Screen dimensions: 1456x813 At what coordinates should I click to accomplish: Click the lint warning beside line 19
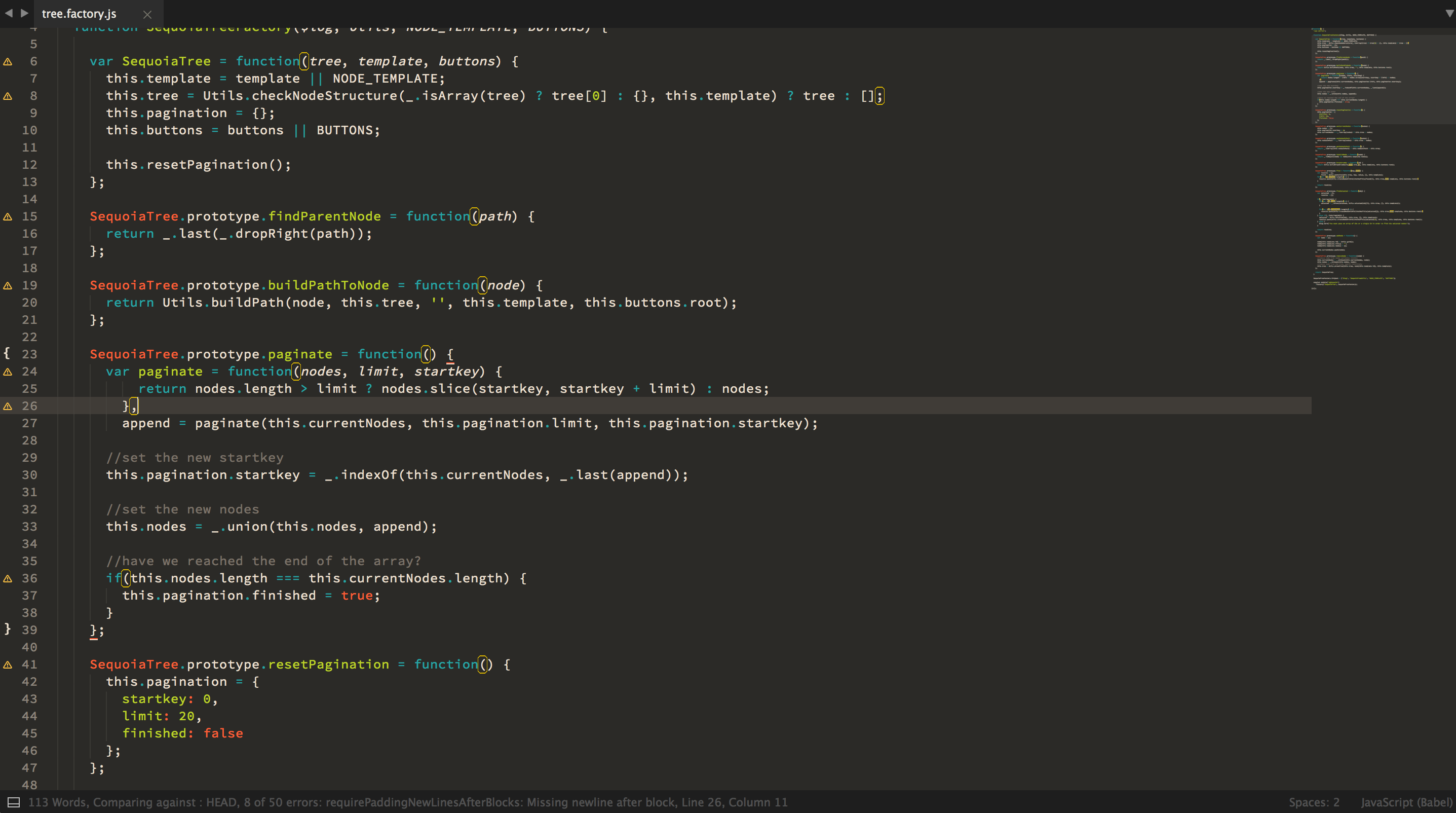(8, 285)
